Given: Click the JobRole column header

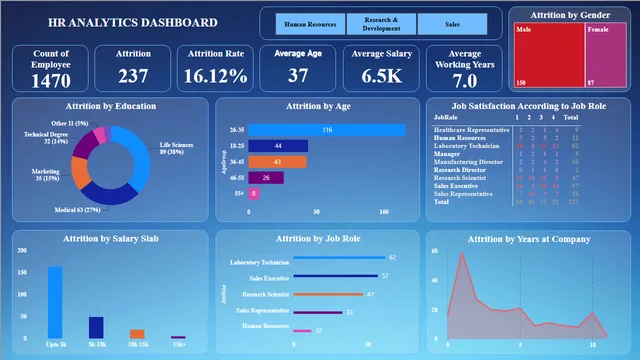Looking at the screenshot, I should 445,118.
